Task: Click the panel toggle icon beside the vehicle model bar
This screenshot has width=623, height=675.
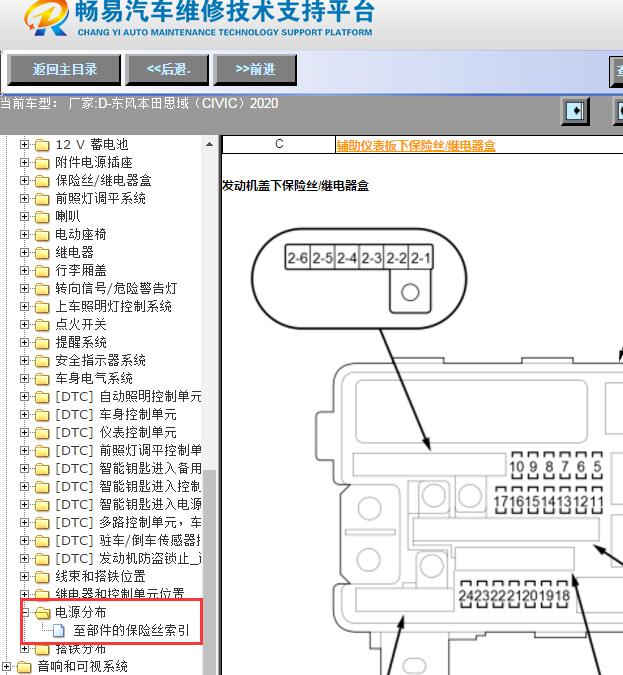Action: (x=576, y=111)
